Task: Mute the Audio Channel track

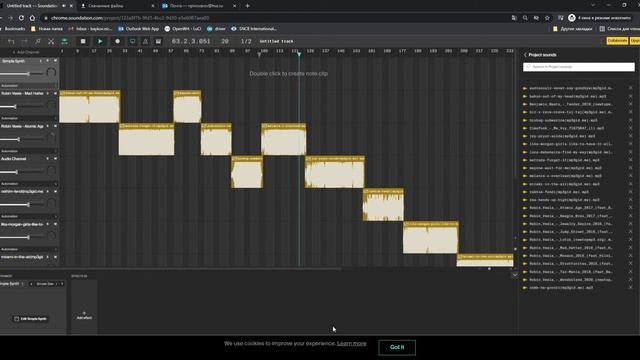Action: point(56,159)
